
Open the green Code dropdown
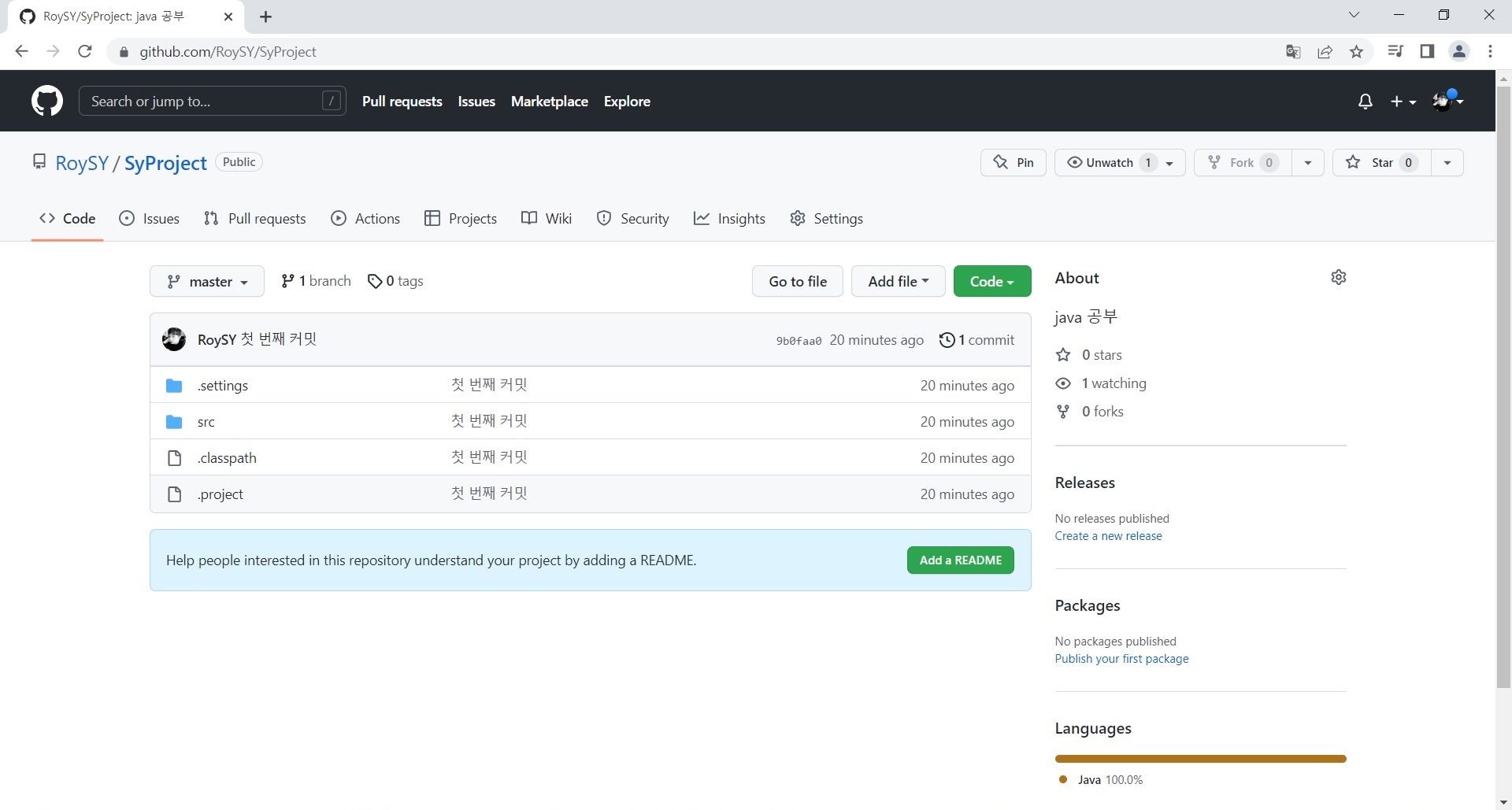pos(992,281)
